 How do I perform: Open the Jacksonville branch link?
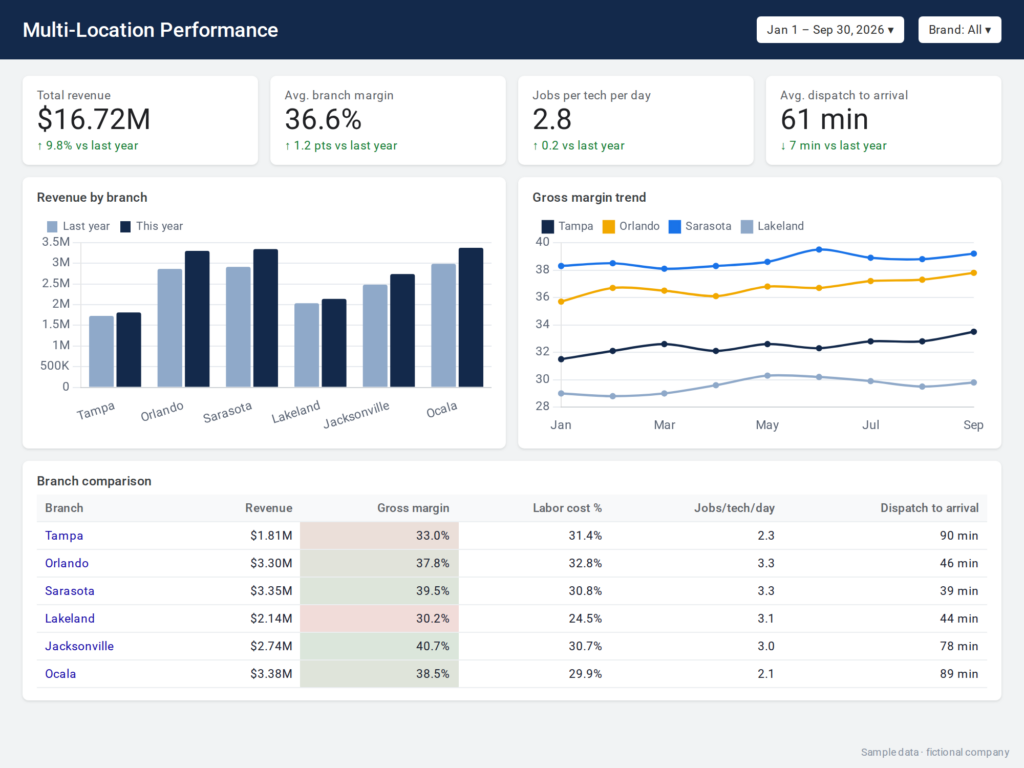(x=79, y=646)
